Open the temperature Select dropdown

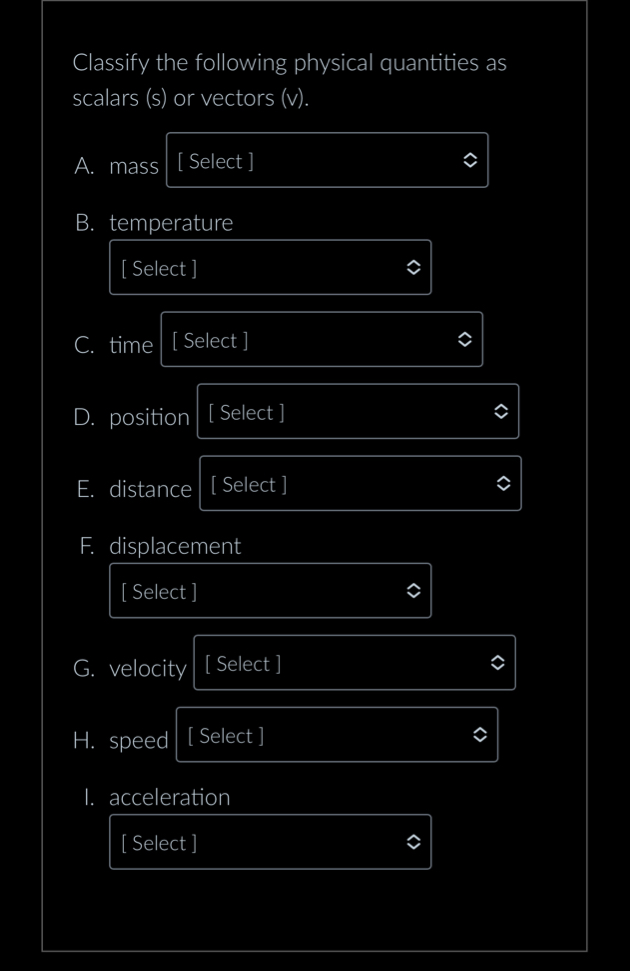tap(270, 268)
